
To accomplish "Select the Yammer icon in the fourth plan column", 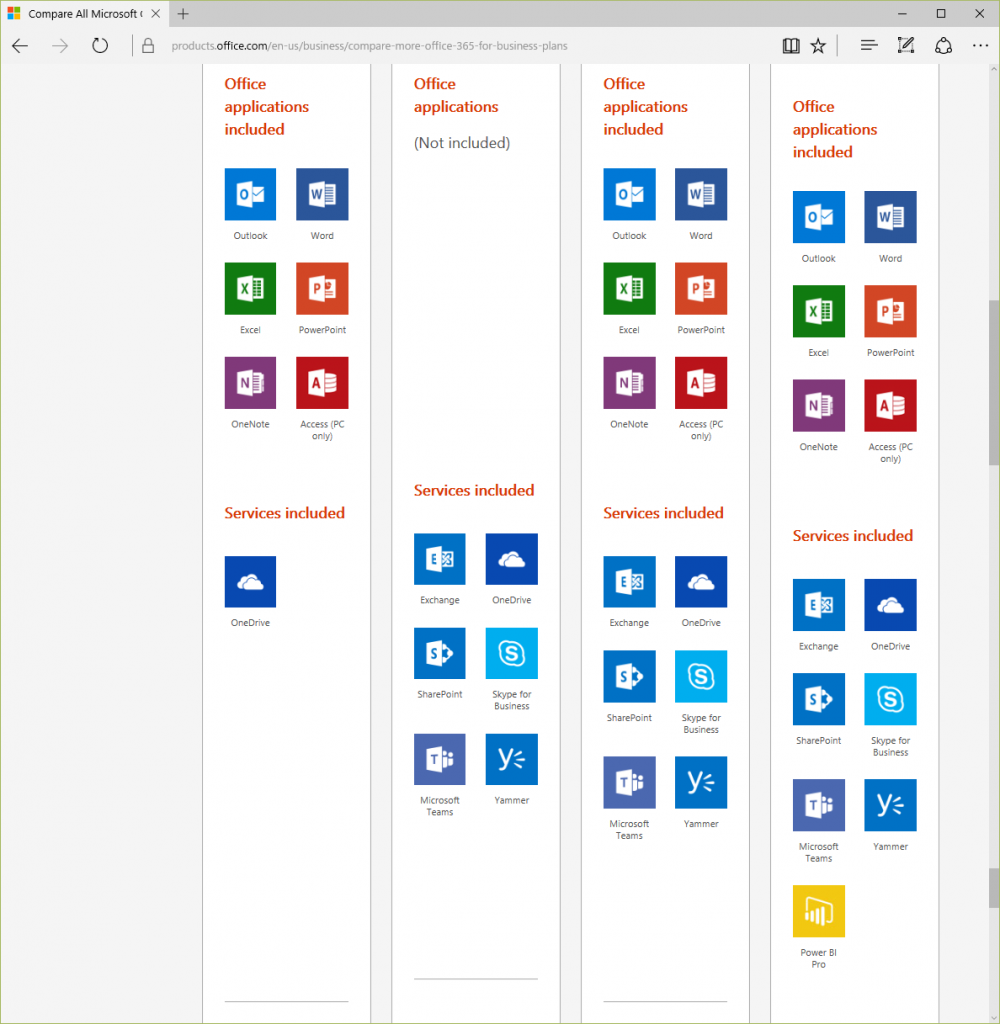I will point(890,805).
